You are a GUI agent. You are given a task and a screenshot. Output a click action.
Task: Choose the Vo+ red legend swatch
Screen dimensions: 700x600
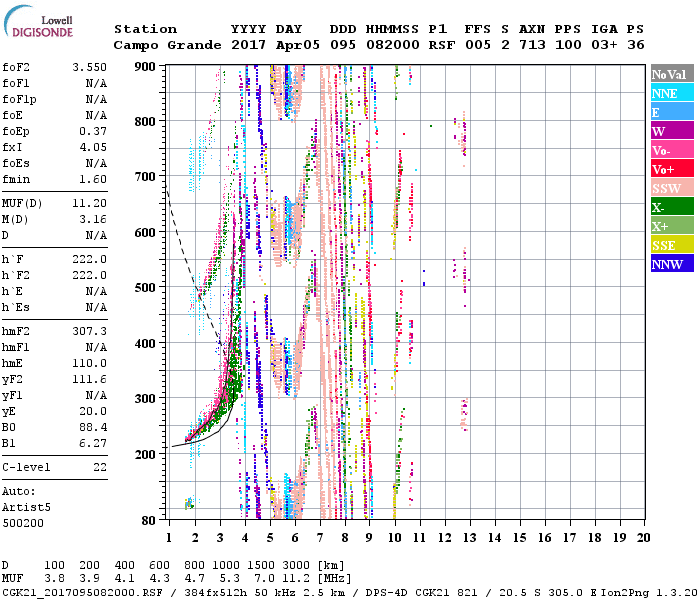coord(672,169)
